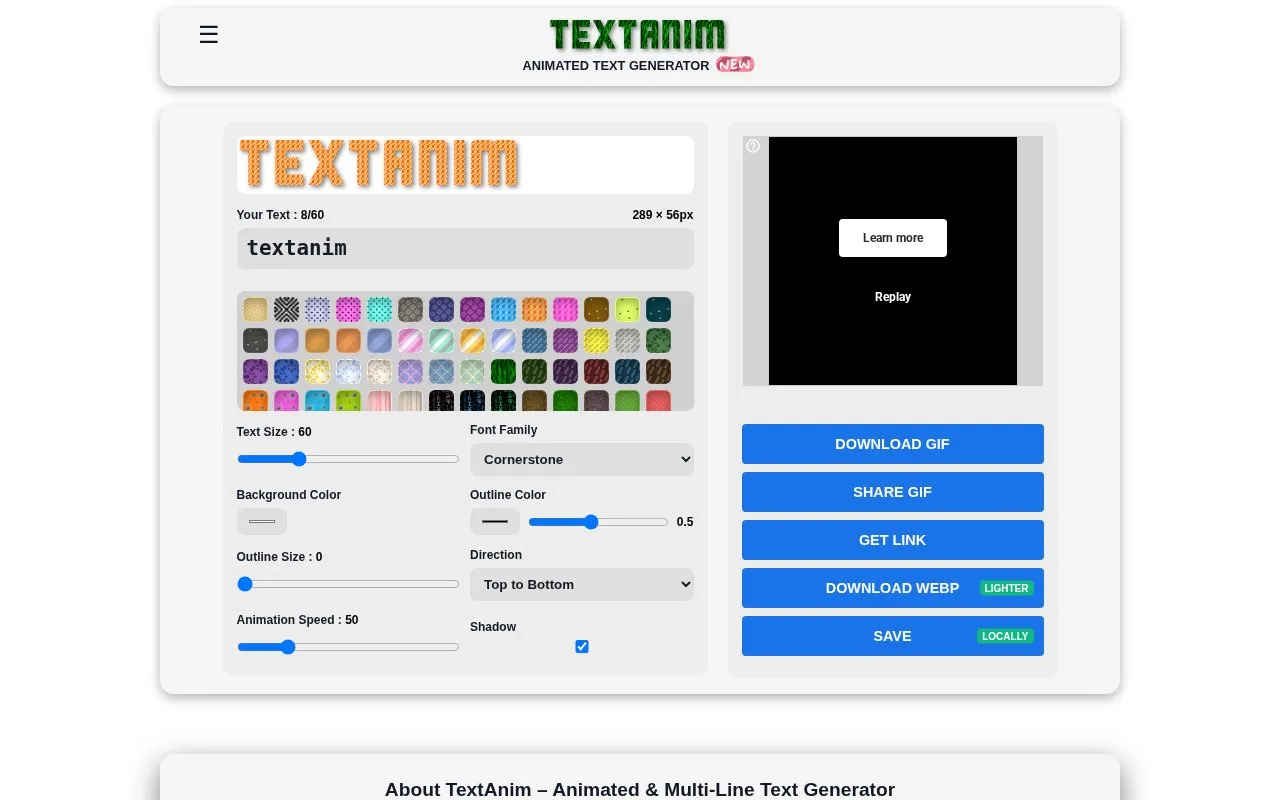Pick the dark red slashed texture

coord(596,371)
